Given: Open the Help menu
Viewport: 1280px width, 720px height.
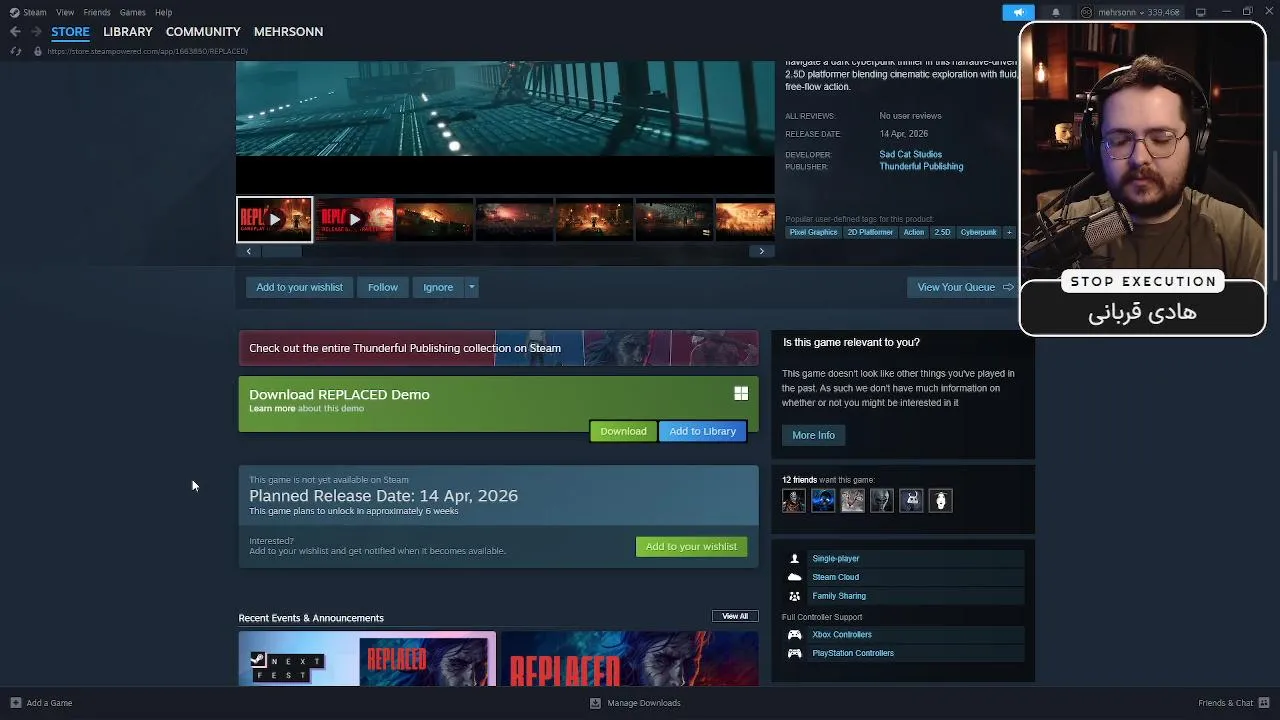Looking at the screenshot, I should [164, 12].
